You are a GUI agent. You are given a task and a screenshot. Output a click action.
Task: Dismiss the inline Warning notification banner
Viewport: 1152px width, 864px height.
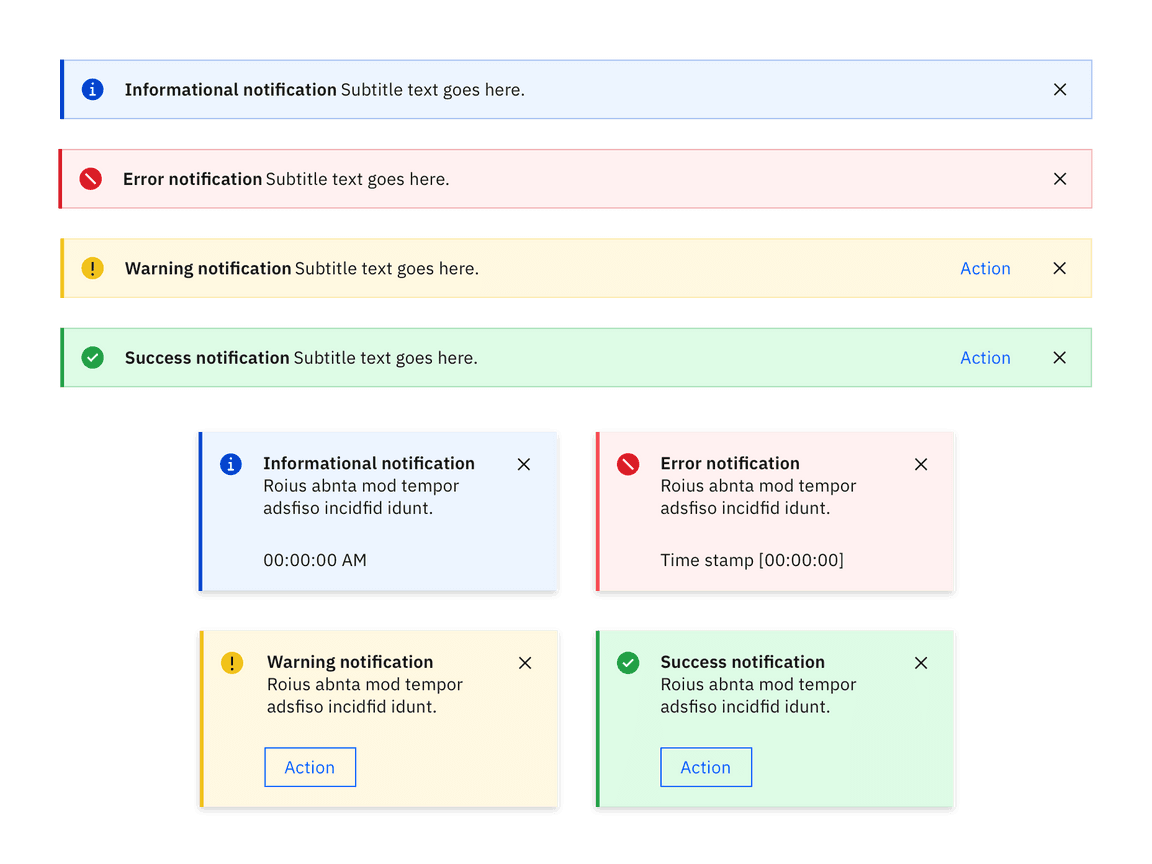1060,268
